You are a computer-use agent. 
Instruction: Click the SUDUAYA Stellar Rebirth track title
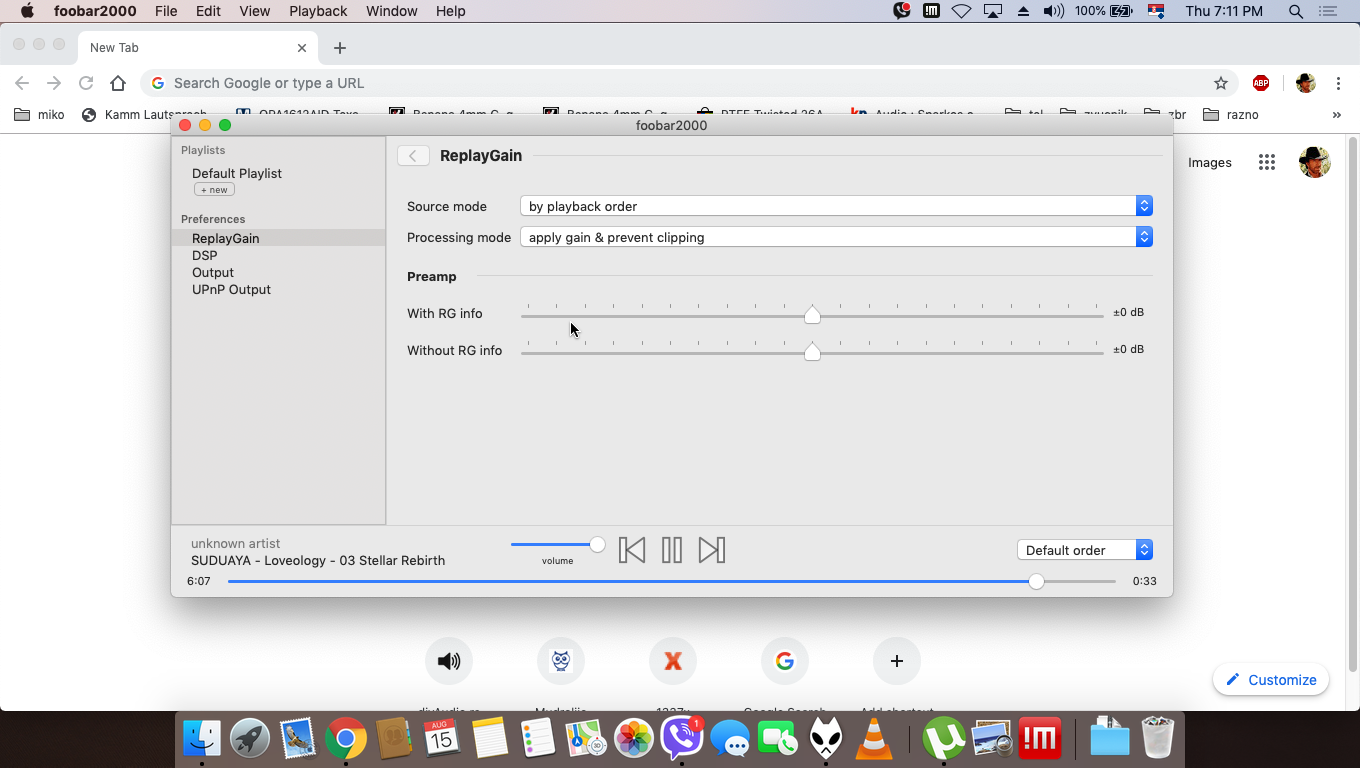318,560
